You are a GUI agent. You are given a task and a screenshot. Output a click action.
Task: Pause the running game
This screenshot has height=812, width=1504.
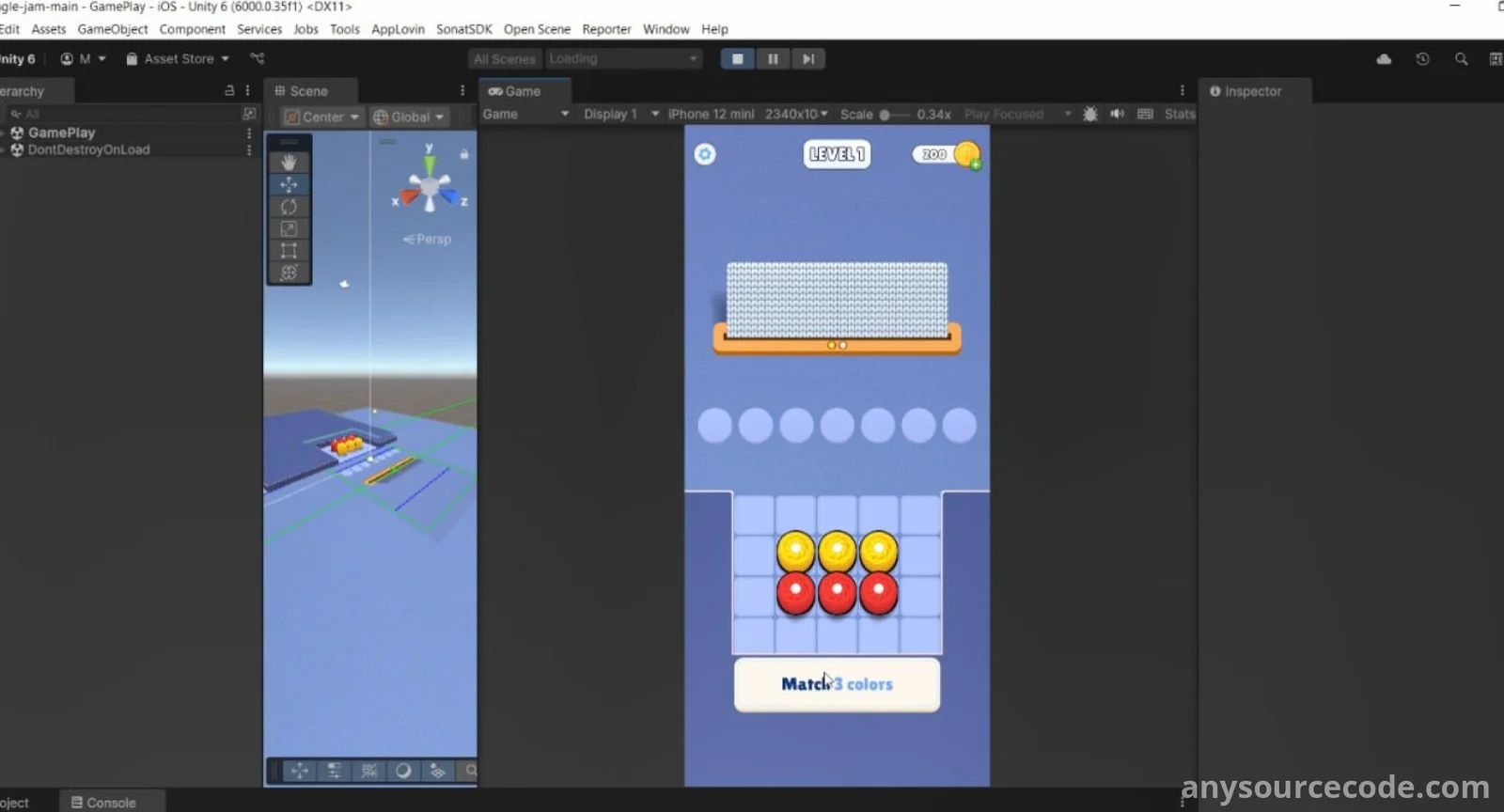point(773,59)
